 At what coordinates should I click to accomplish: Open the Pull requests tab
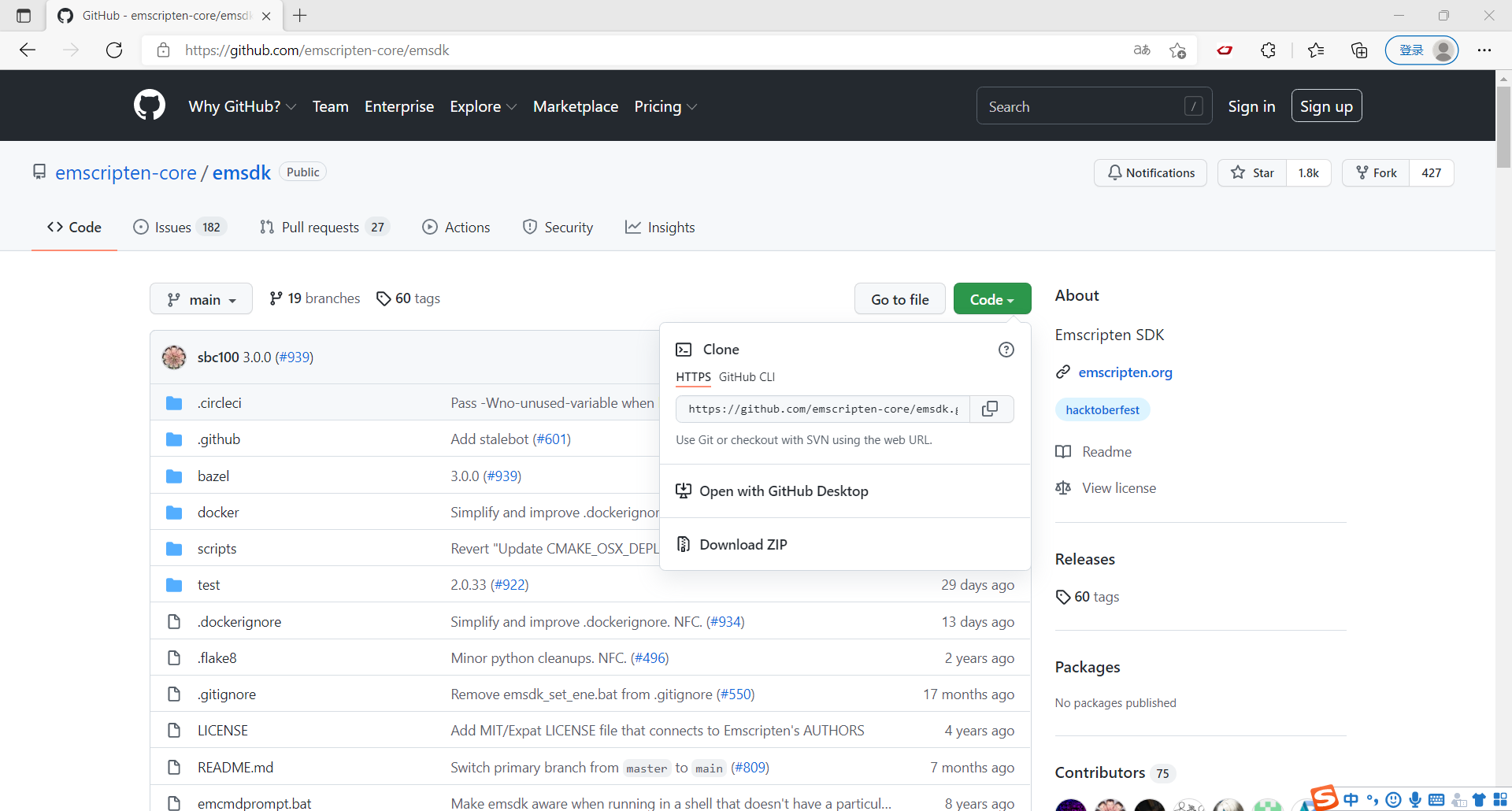coord(324,228)
